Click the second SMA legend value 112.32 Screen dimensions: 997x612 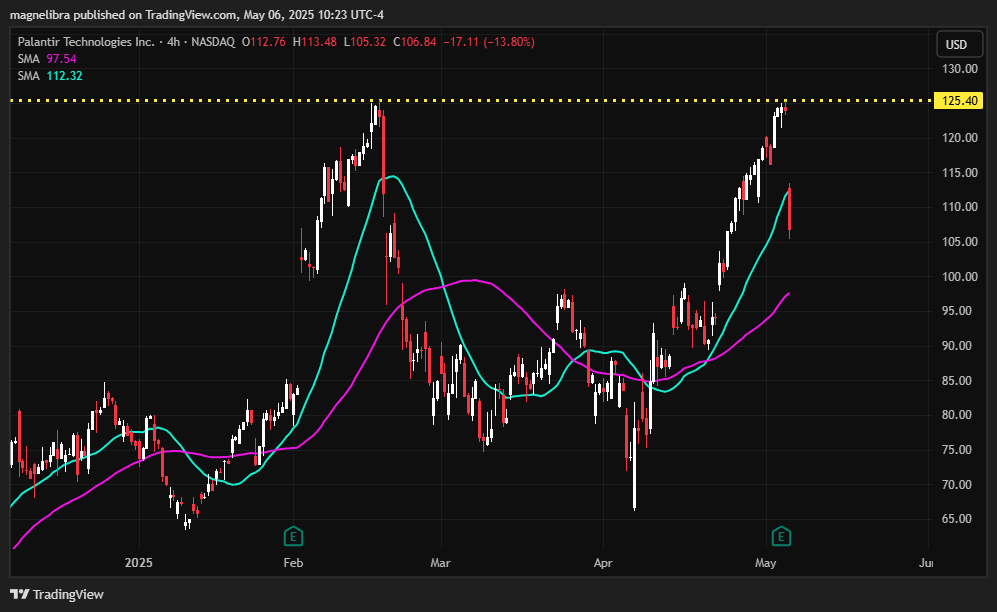pos(64,76)
